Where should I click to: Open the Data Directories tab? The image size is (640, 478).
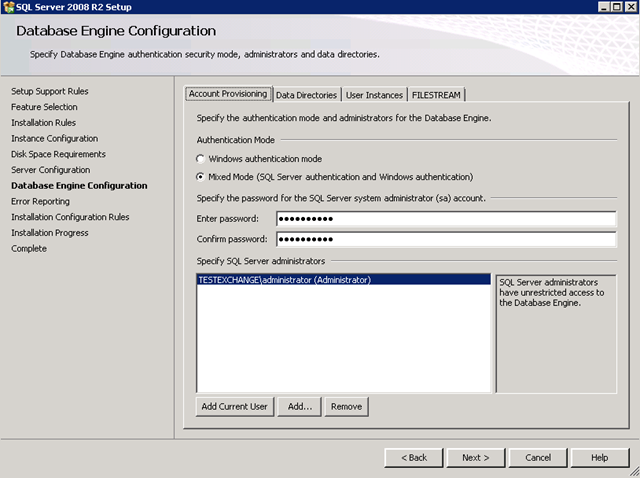point(306,95)
